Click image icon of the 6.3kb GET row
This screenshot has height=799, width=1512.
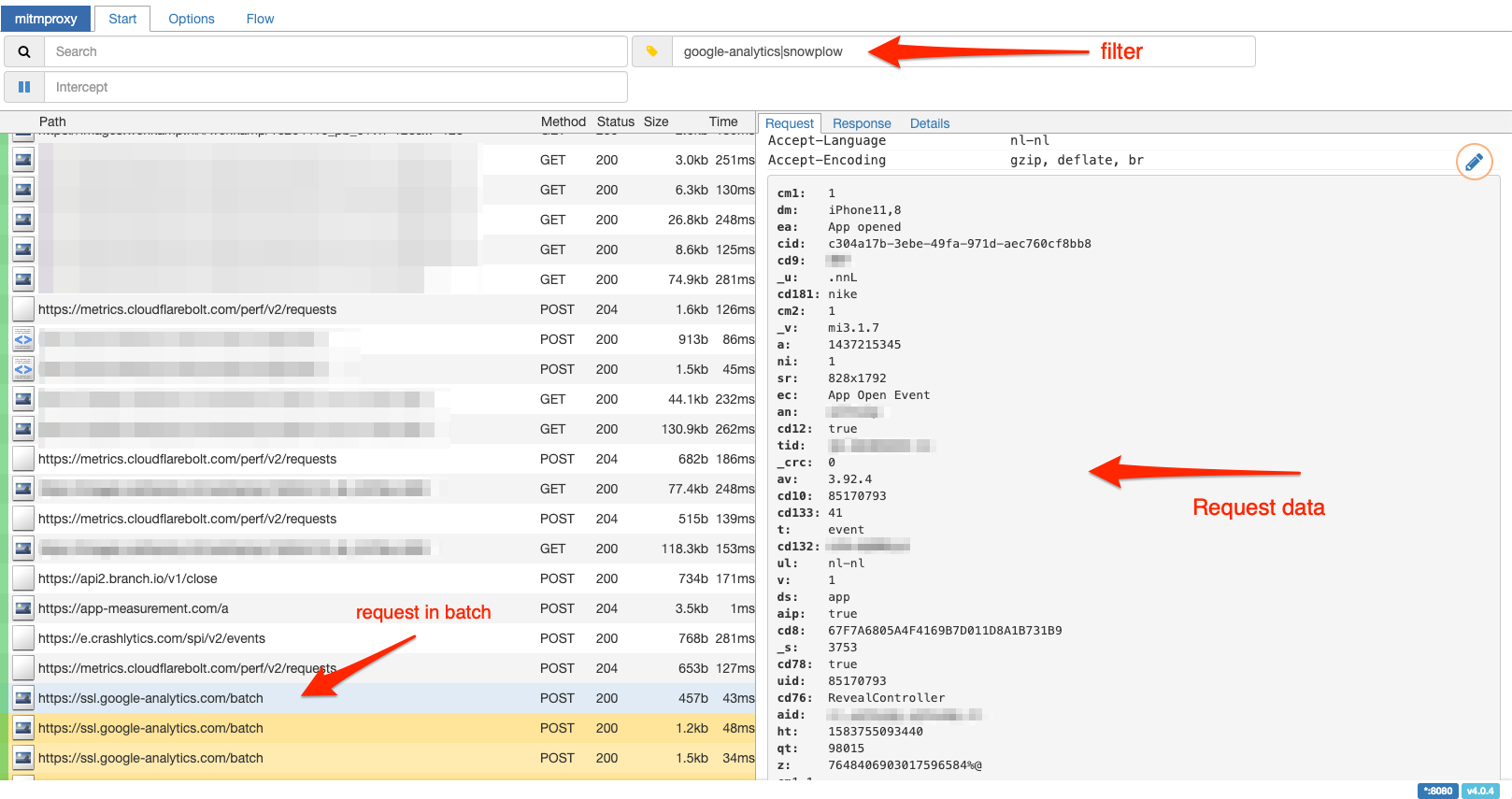pyautogui.click(x=23, y=190)
